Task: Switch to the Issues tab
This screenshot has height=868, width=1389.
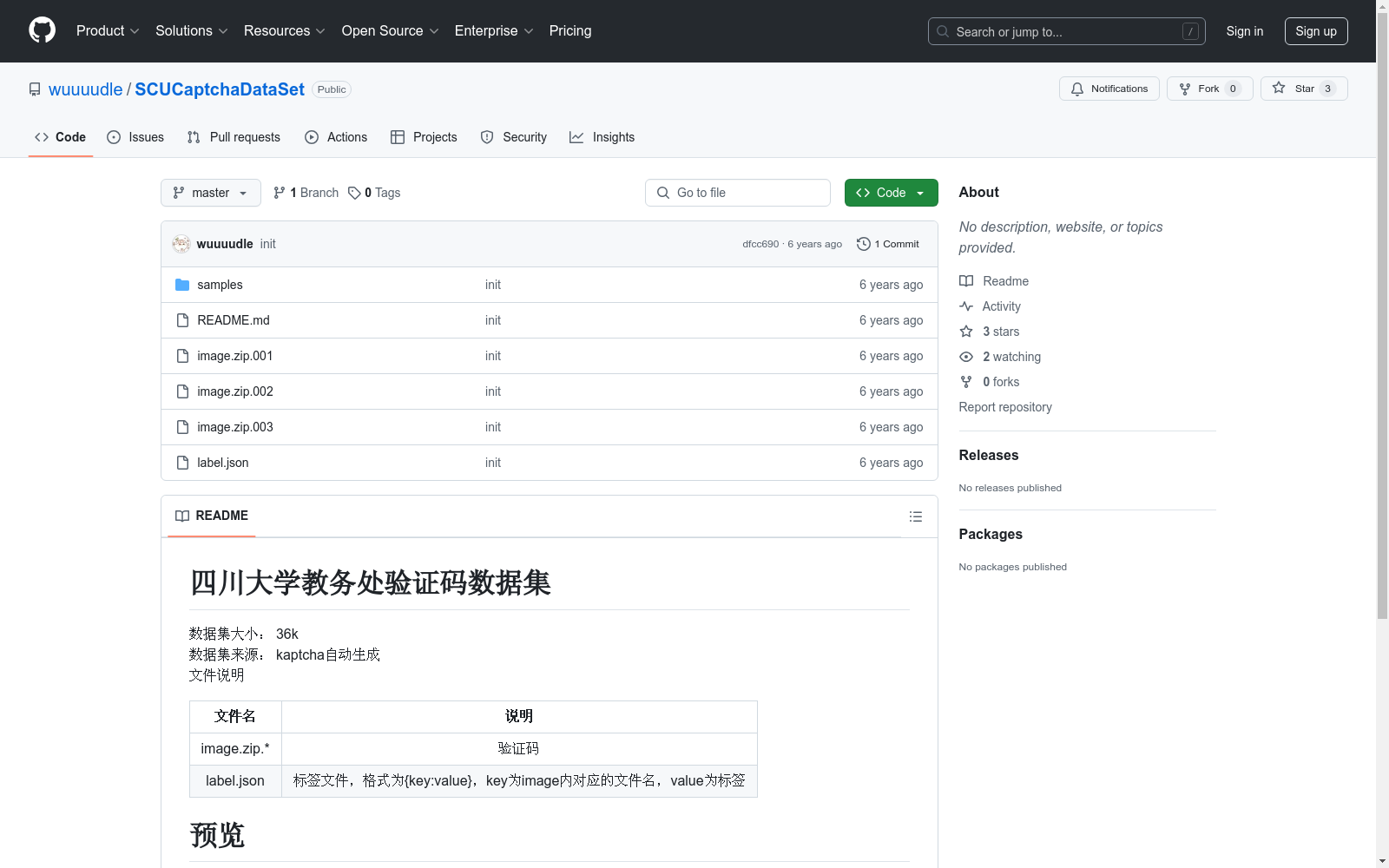Action: (135, 137)
